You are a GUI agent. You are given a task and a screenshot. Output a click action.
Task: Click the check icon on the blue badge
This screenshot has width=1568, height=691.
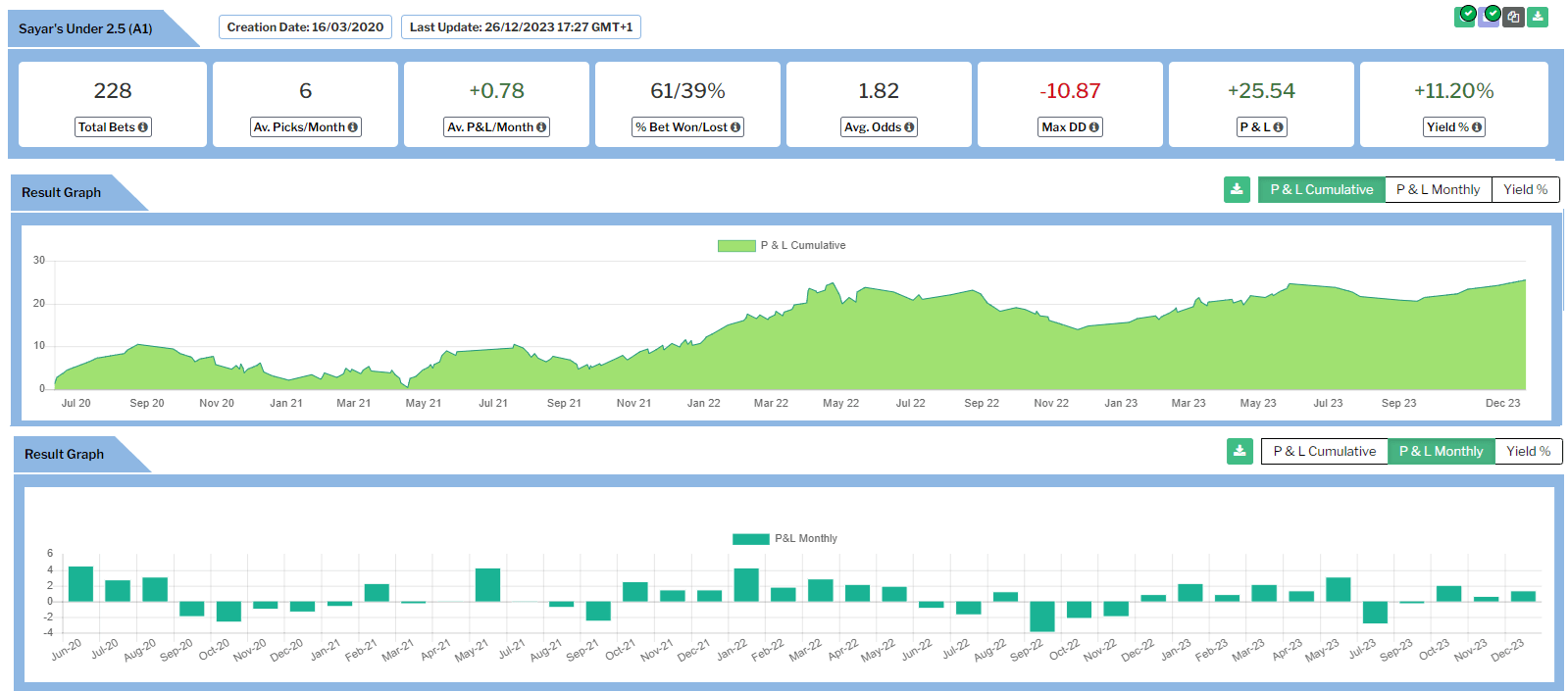coord(1492,14)
